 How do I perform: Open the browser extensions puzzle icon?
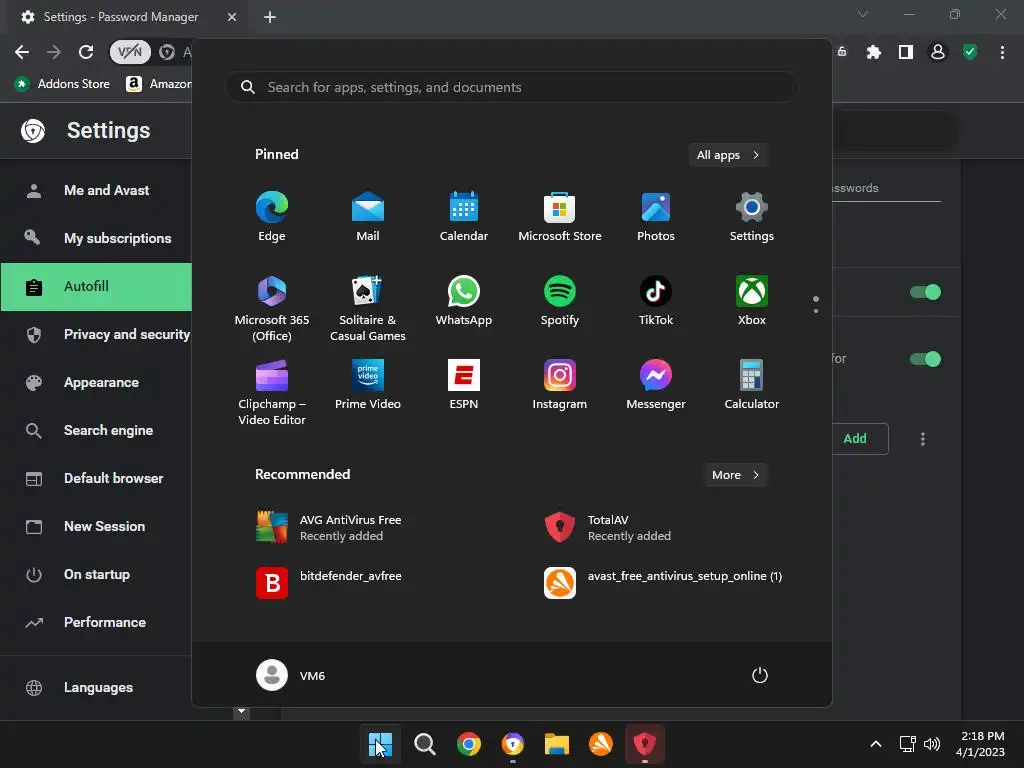point(873,52)
